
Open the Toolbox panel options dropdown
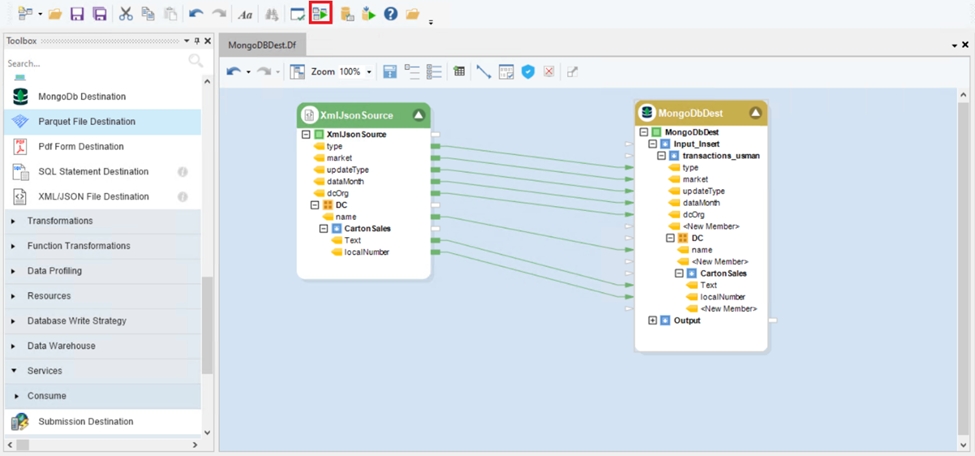pos(186,41)
